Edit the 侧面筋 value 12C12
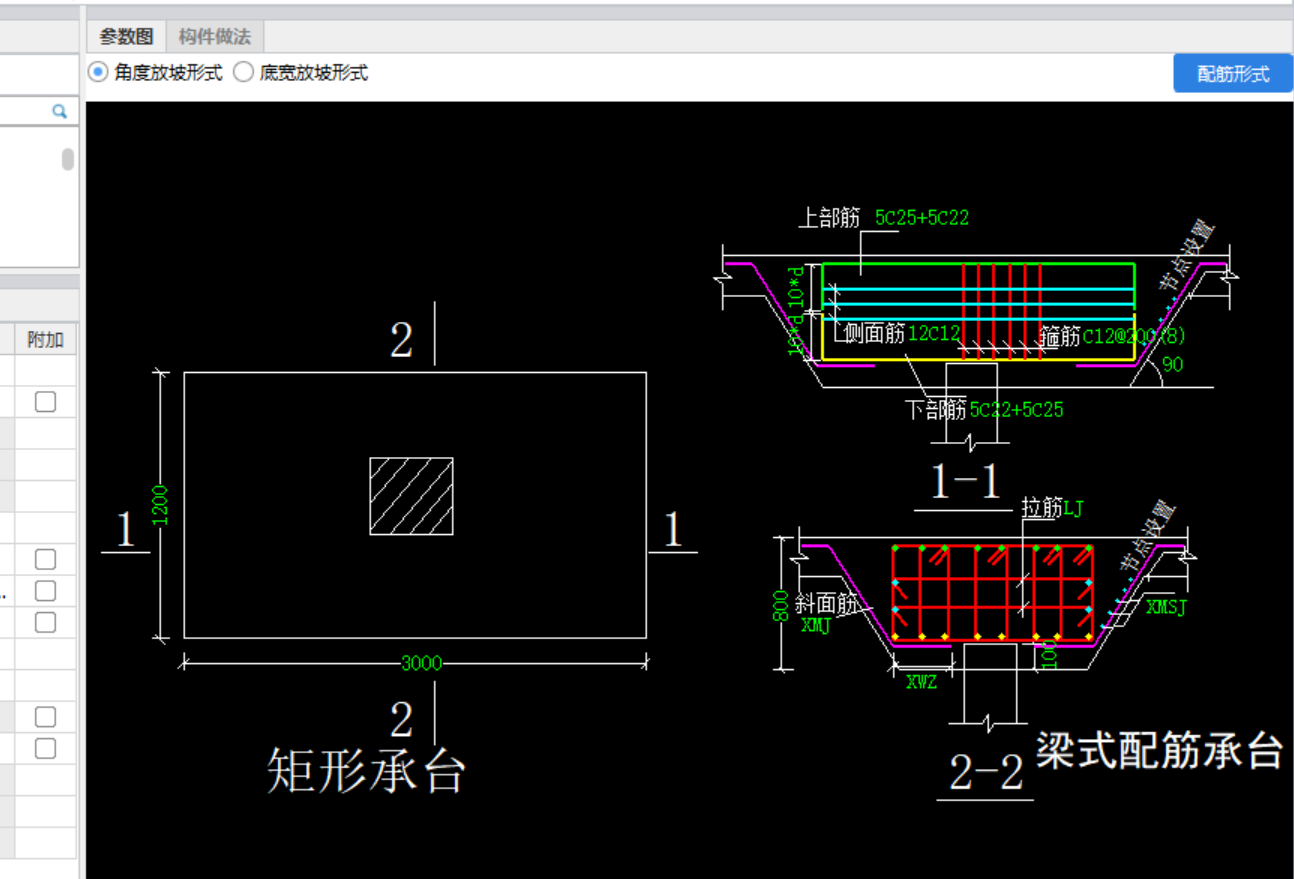Image resolution: width=1294 pixels, height=879 pixels. (933, 332)
